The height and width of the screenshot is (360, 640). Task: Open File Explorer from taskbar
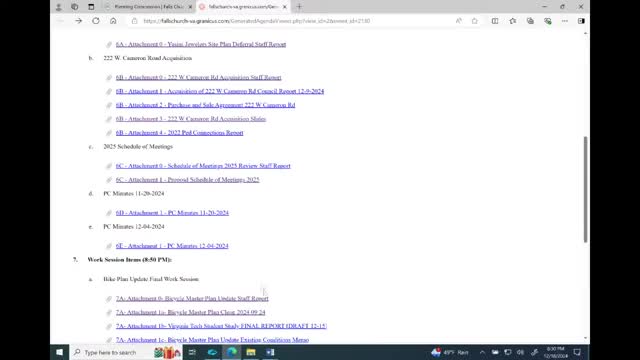tap(251, 352)
